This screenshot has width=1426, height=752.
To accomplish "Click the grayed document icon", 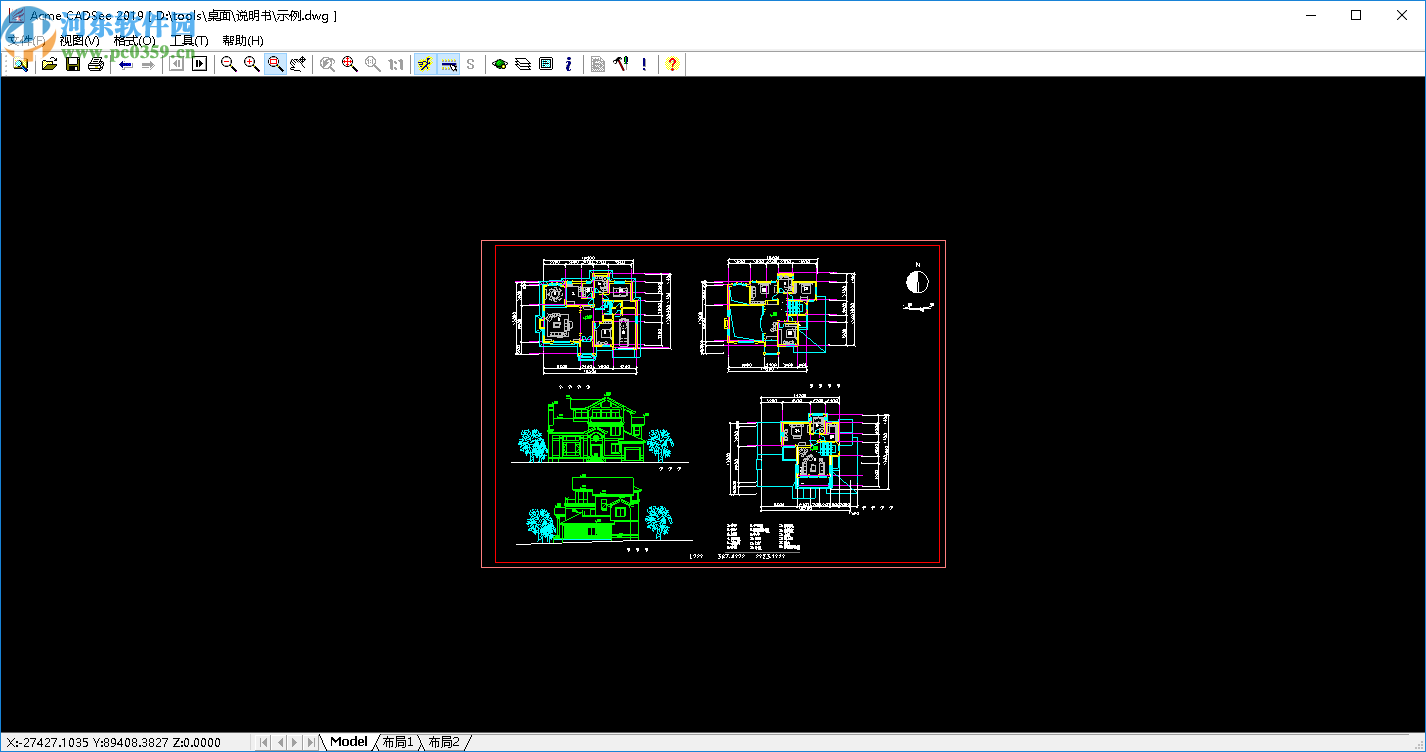I will point(598,64).
